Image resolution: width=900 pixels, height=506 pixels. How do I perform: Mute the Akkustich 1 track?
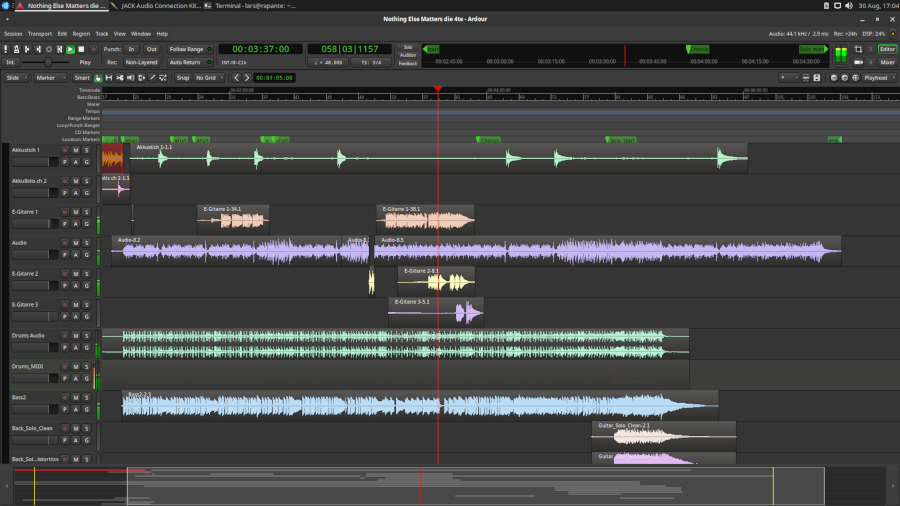click(x=75, y=150)
